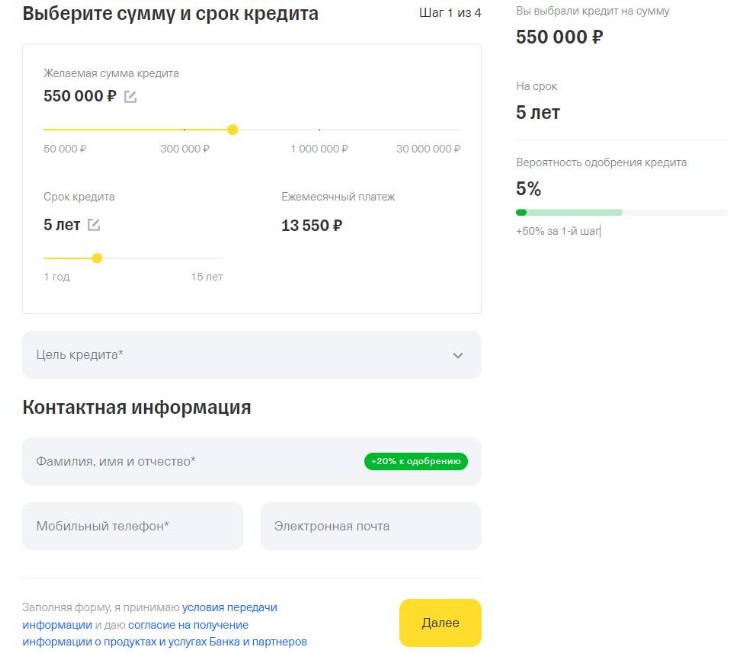Choose the 1 000 000 ₽ slider mark
The image size is (738, 652).
(x=319, y=149)
